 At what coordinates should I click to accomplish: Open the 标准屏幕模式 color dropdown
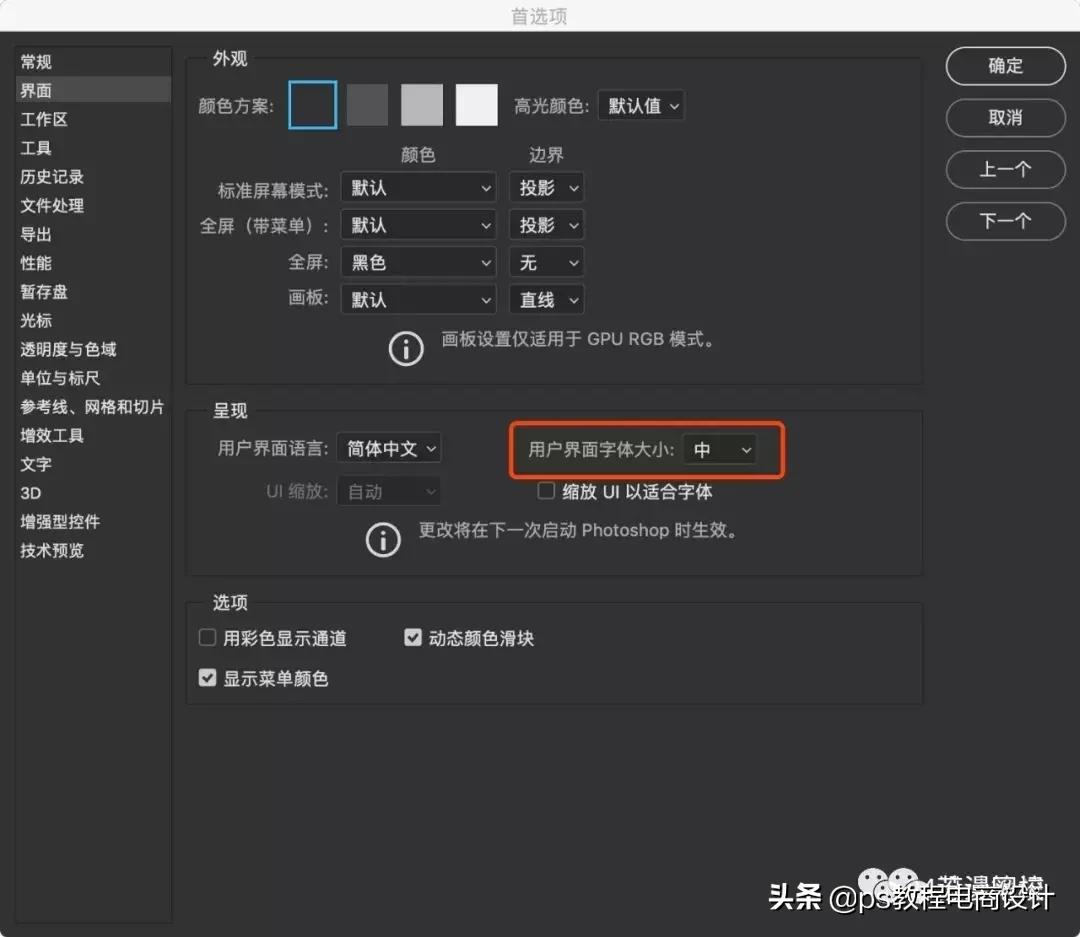(x=418, y=187)
